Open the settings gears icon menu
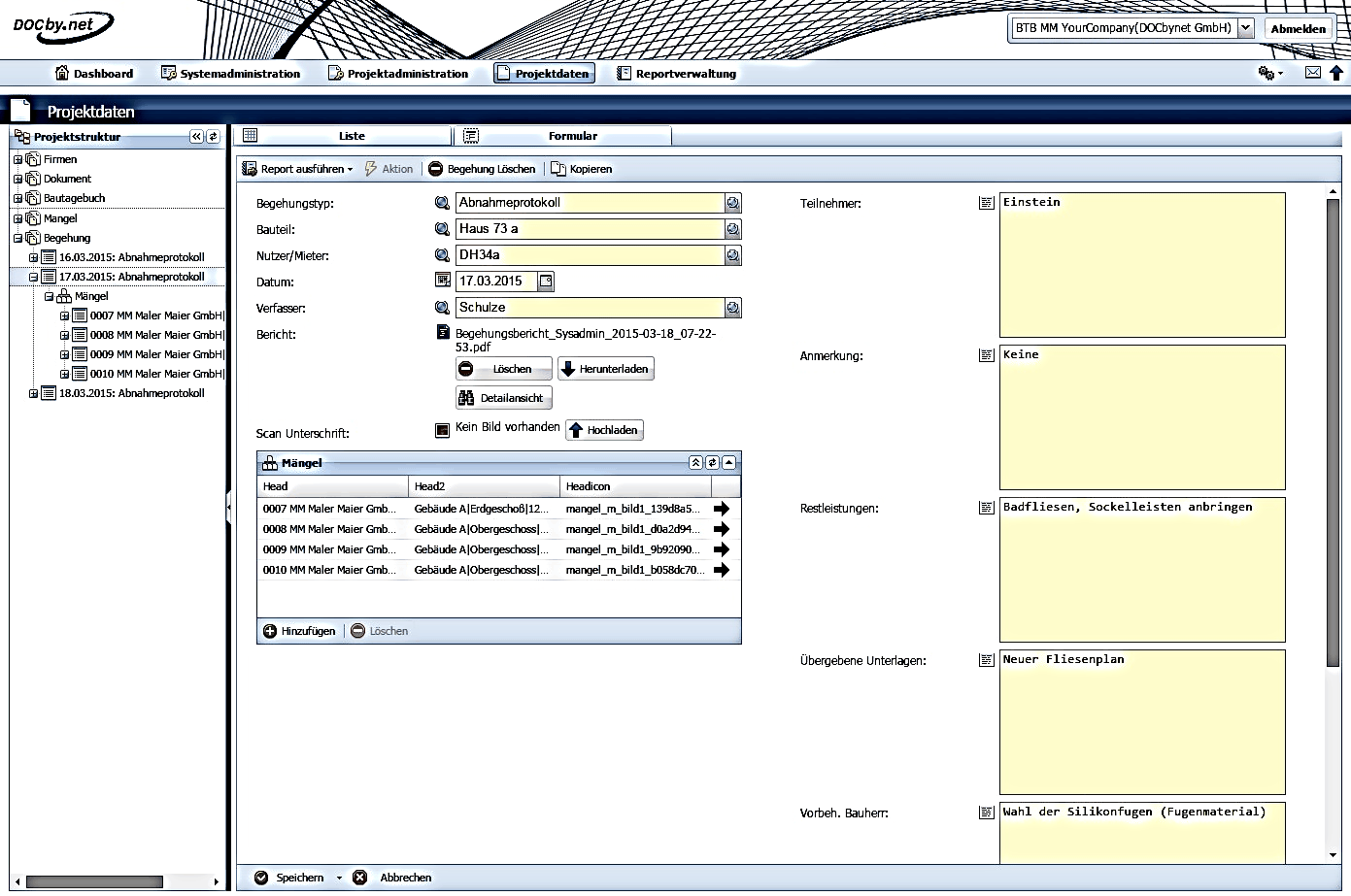Screen dimensions: 1351x896 coord(1269,73)
